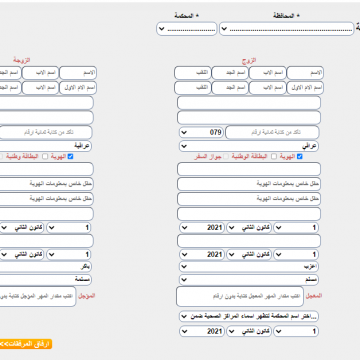Click husband's اسم الجد field in mother's name row
Image resolution: width=360 pixels, height=360 pixels.
click(x=230, y=88)
